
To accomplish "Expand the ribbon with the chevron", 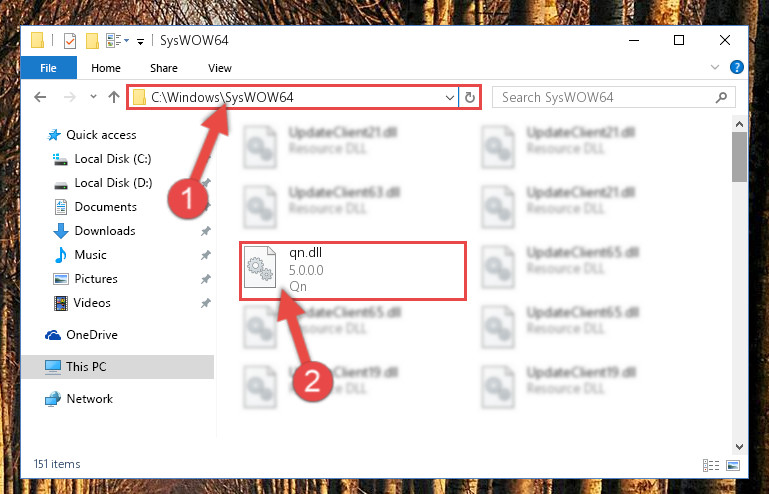I will coord(715,67).
